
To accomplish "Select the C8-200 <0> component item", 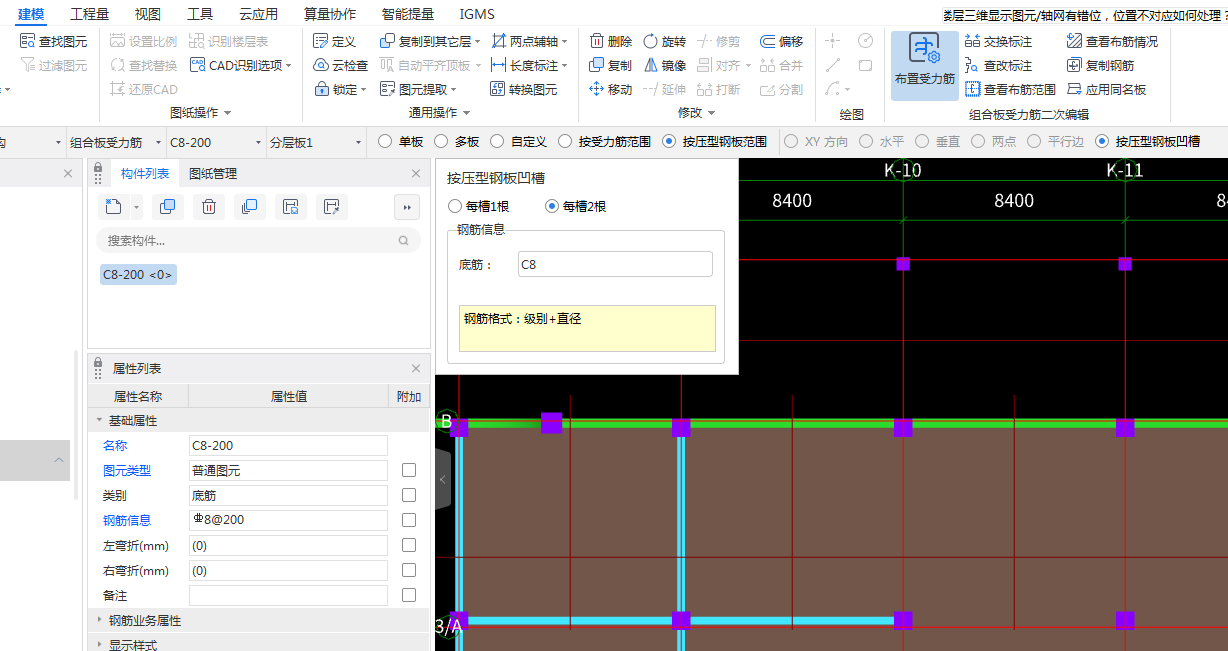I will point(138,274).
